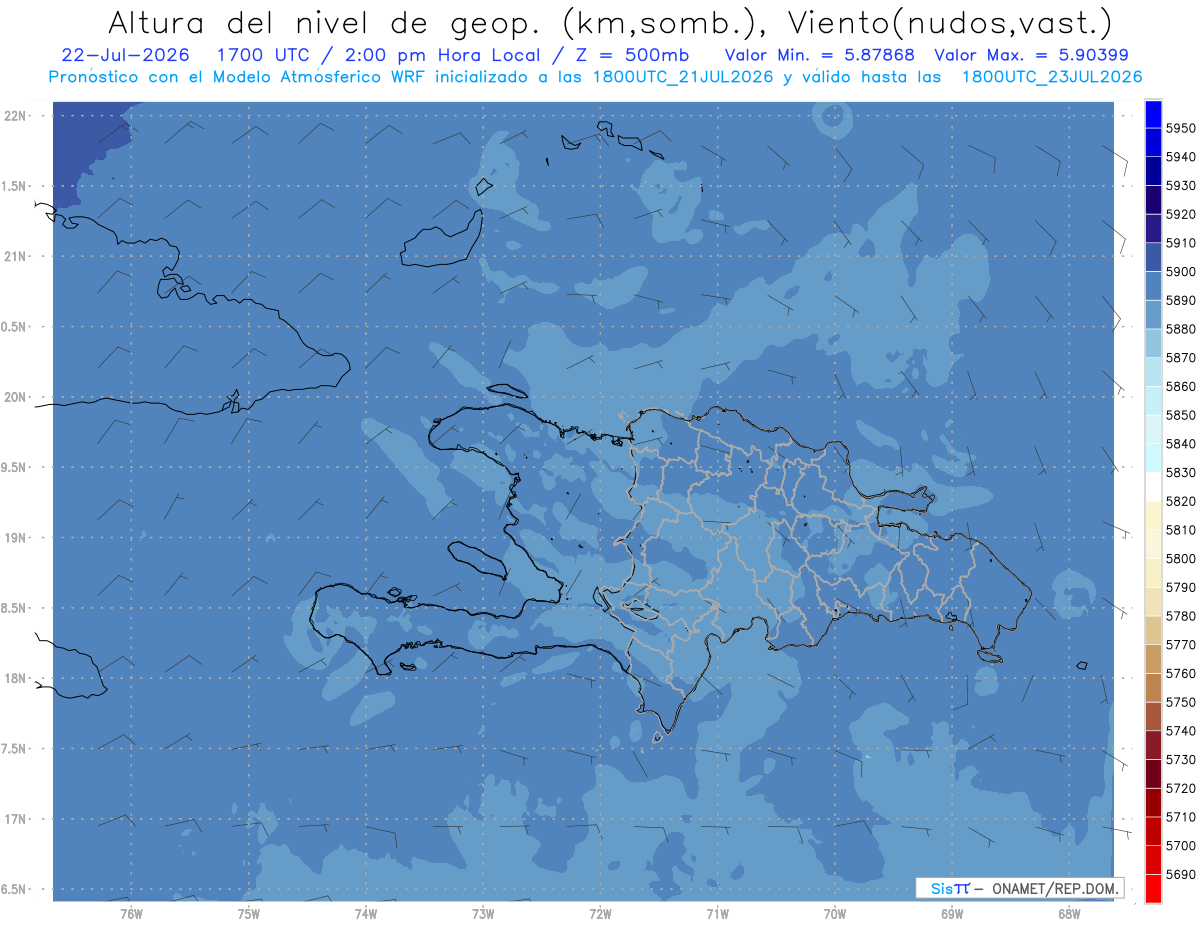Click 'Valor Min. = 5.87868' value

click(820, 55)
